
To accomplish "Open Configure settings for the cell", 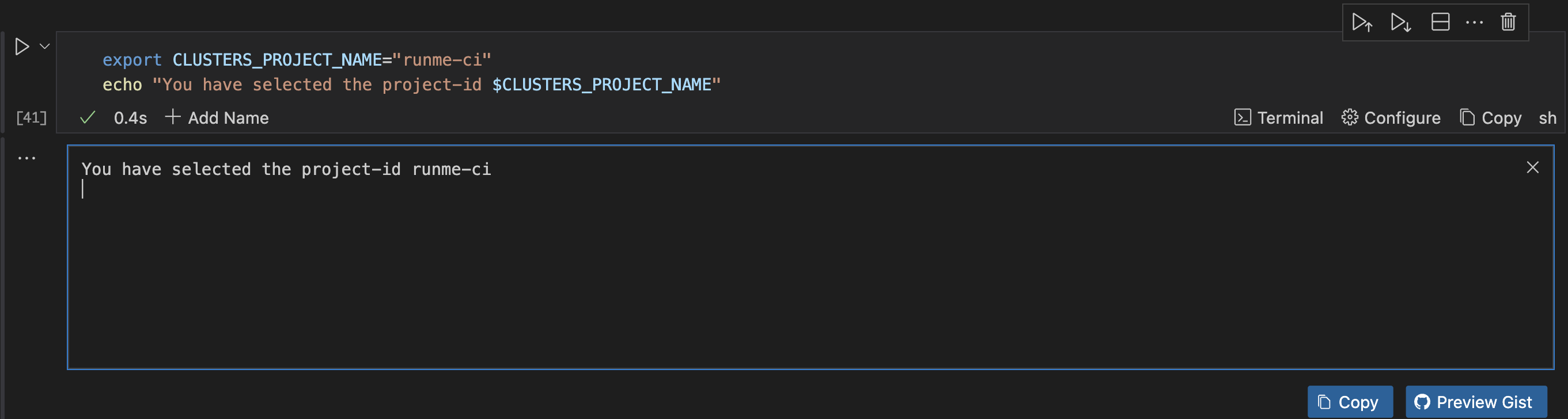I will (x=1391, y=117).
